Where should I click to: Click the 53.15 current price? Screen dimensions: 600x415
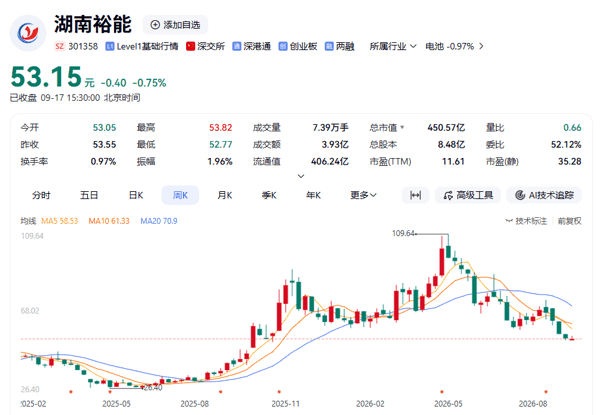coord(46,77)
